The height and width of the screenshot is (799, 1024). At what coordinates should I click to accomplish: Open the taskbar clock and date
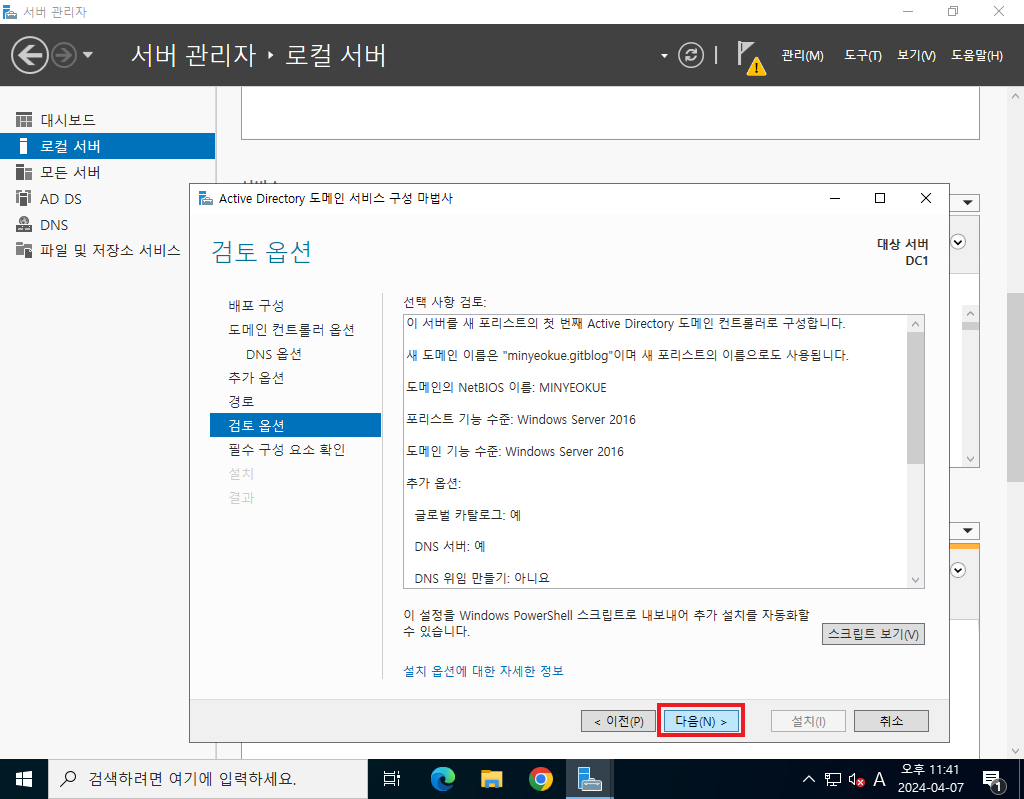tap(931, 779)
